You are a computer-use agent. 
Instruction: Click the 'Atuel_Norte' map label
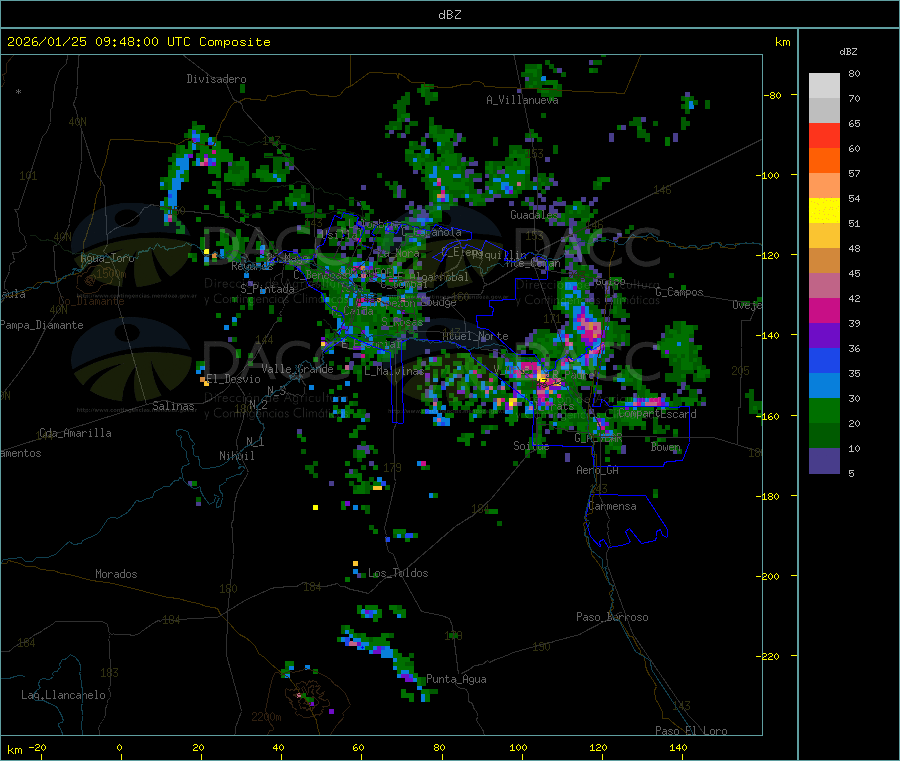[475, 336]
